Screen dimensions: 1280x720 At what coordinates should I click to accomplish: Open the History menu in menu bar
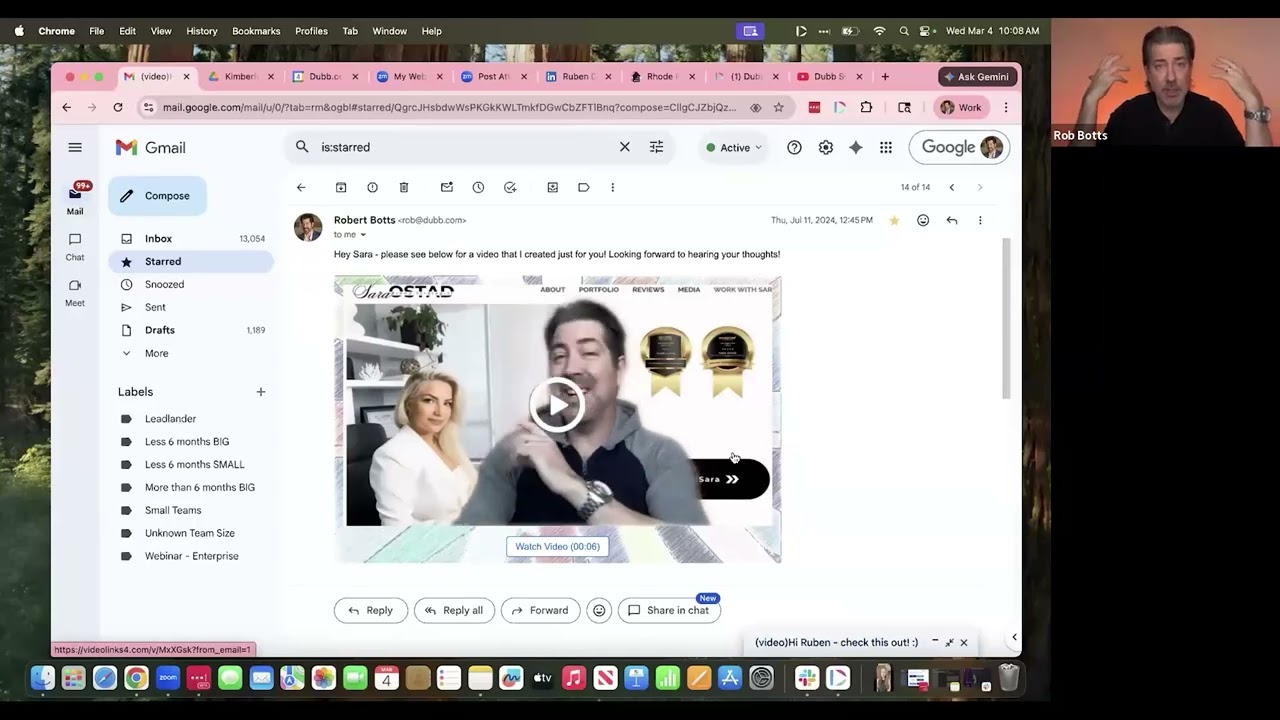201,31
